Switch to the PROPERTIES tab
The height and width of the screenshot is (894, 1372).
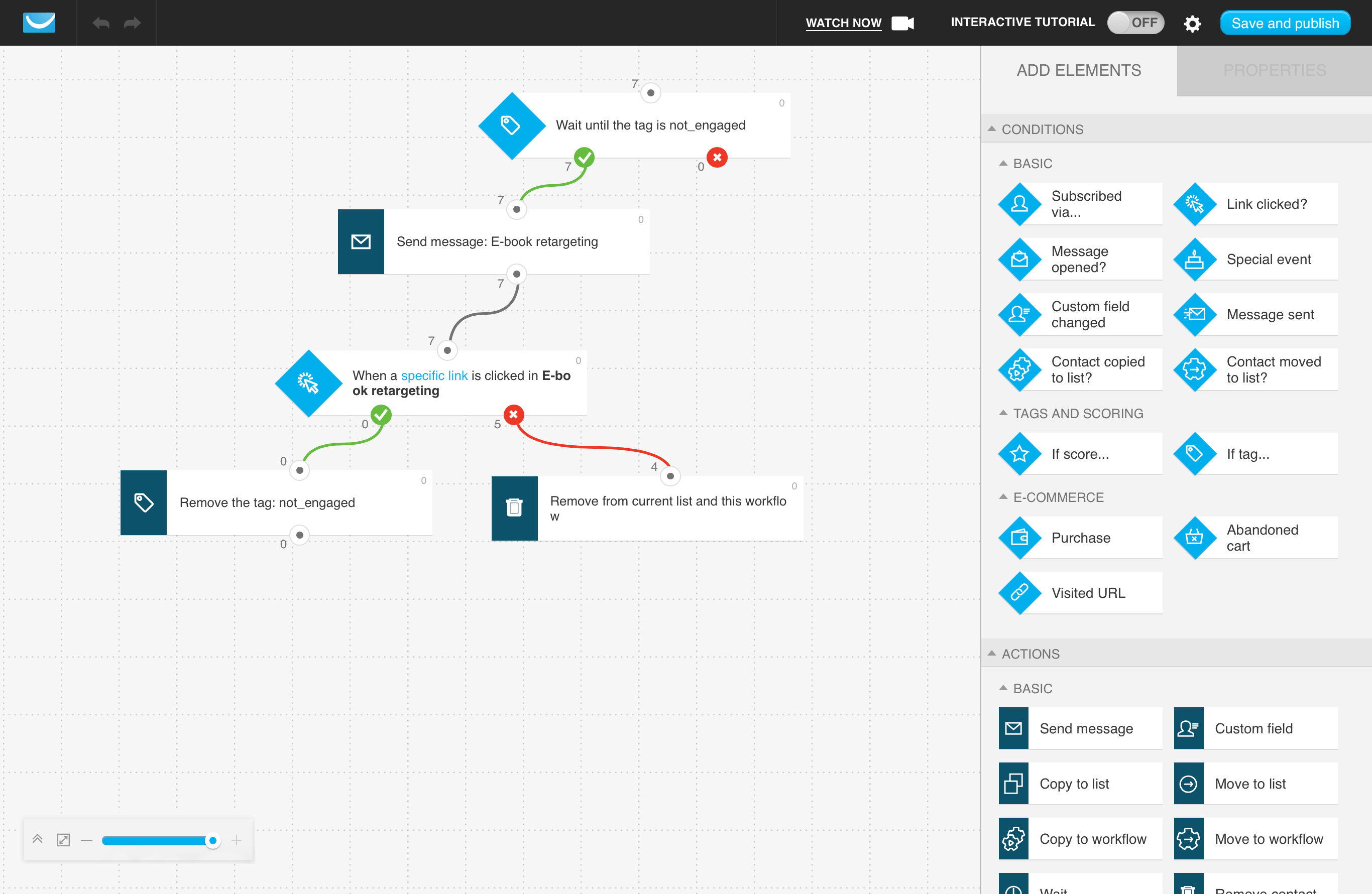click(x=1274, y=69)
